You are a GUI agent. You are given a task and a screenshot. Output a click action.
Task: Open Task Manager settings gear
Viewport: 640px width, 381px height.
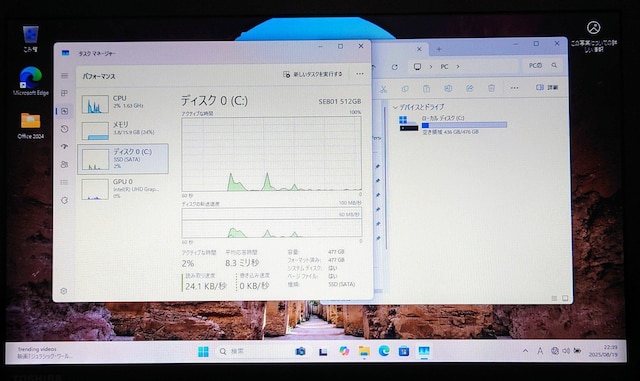point(64,291)
